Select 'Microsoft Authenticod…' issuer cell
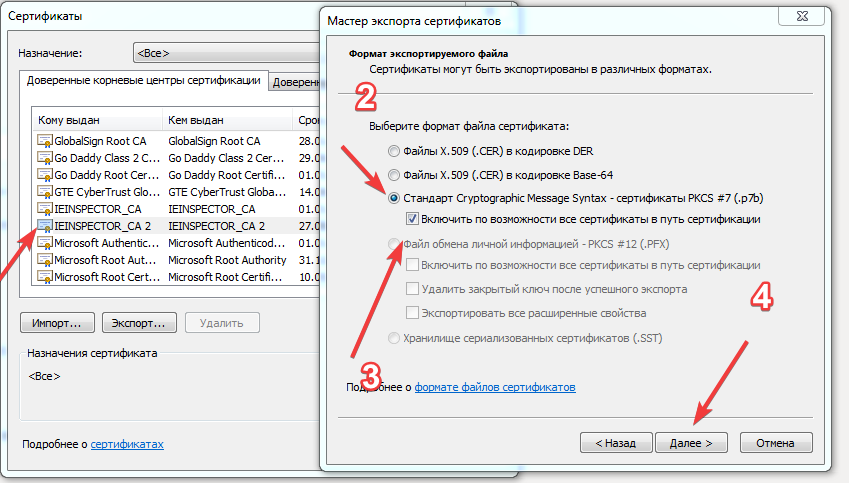Screen dimensions: 849x483 (x=226, y=243)
